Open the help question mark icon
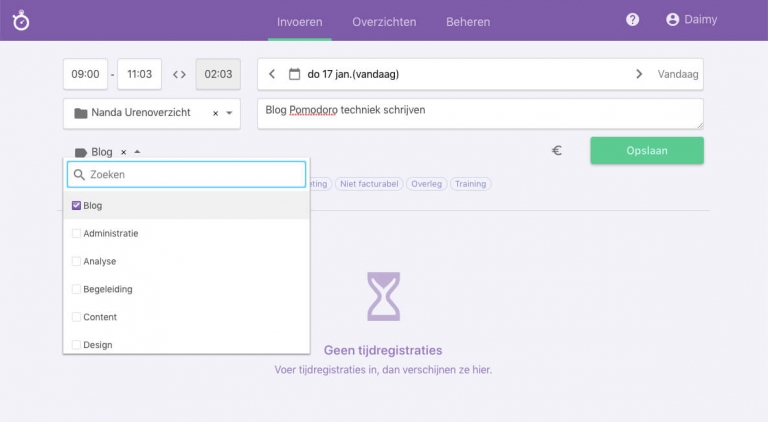The image size is (768, 422). pos(632,20)
